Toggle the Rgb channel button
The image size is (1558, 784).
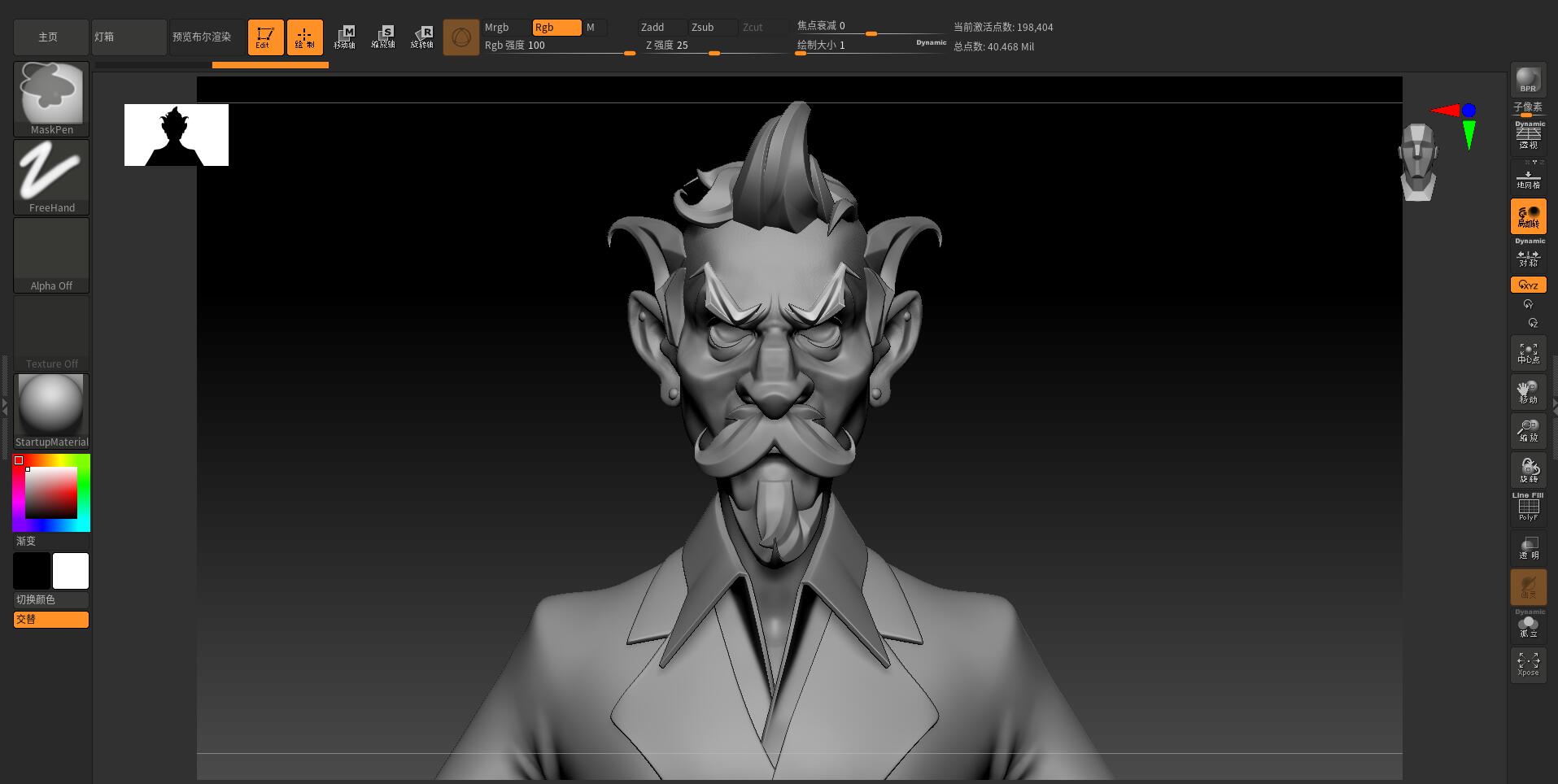[x=556, y=28]
